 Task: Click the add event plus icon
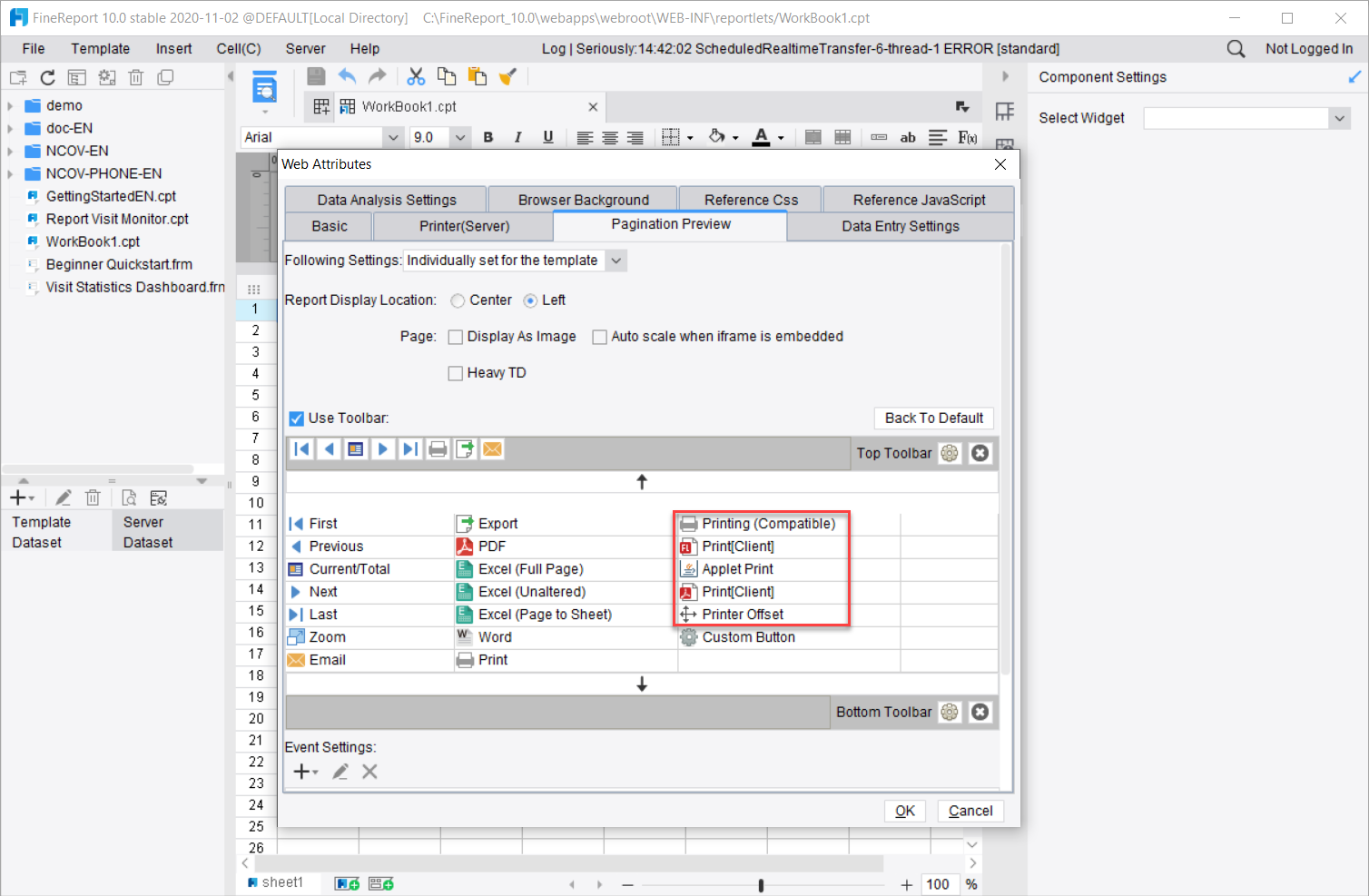pyautogui.click(x=305, y=772)
